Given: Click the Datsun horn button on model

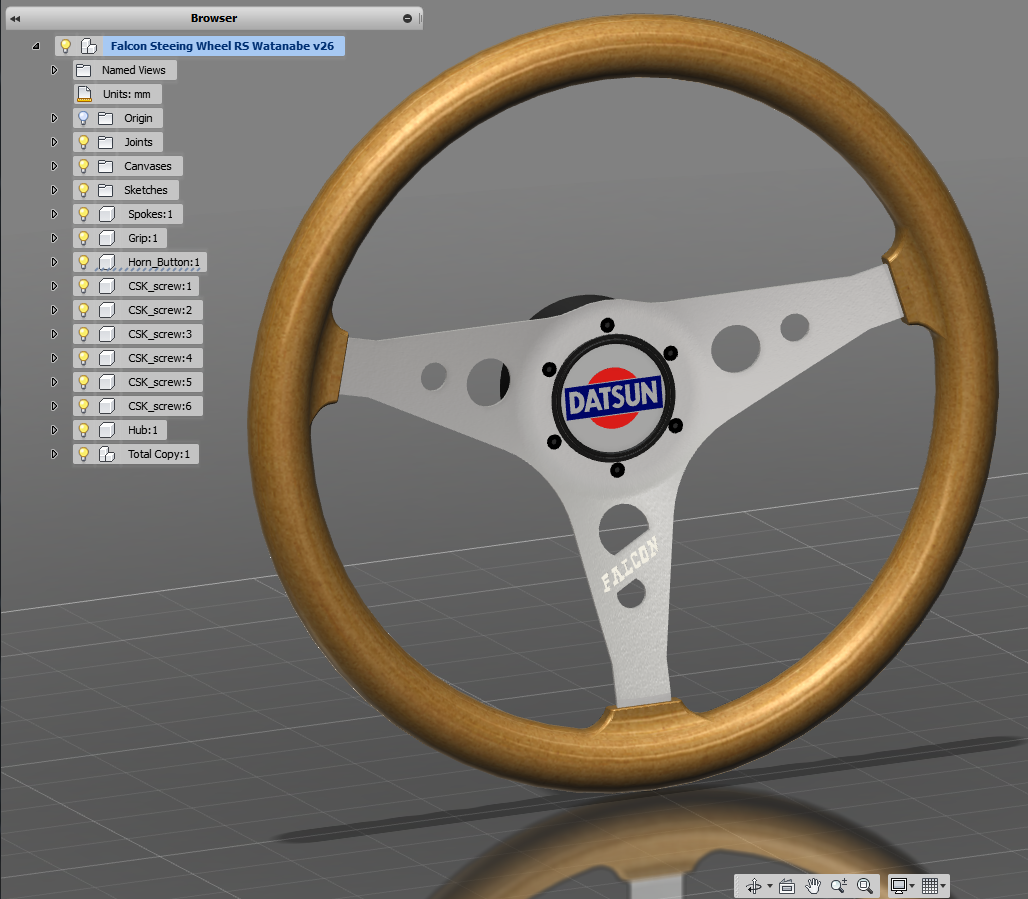Looking at the screenshot, I should [x=614, y=398].
